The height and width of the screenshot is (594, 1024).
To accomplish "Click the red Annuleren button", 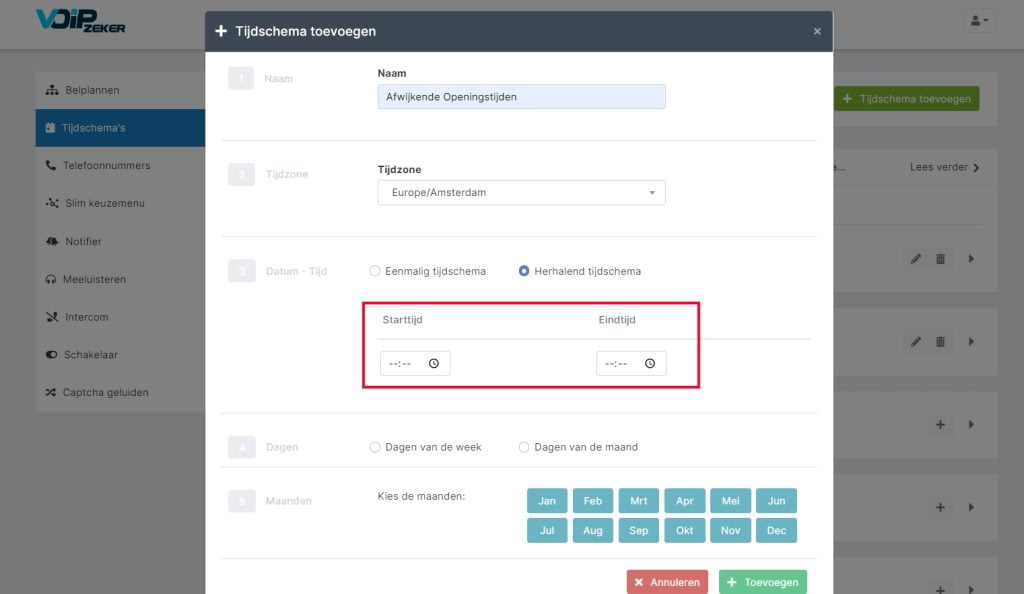I will tap(667, 582).
